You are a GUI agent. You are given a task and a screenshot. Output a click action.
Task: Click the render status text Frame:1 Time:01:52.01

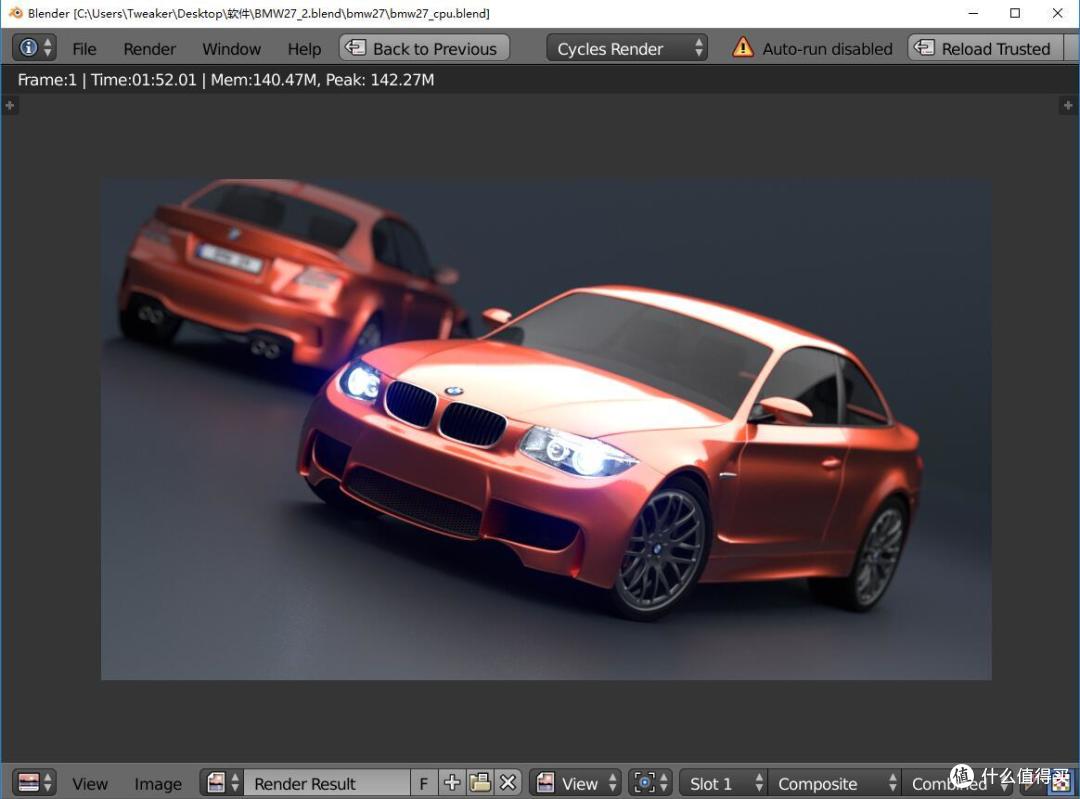pyautogui.click(x=226, y=80)
